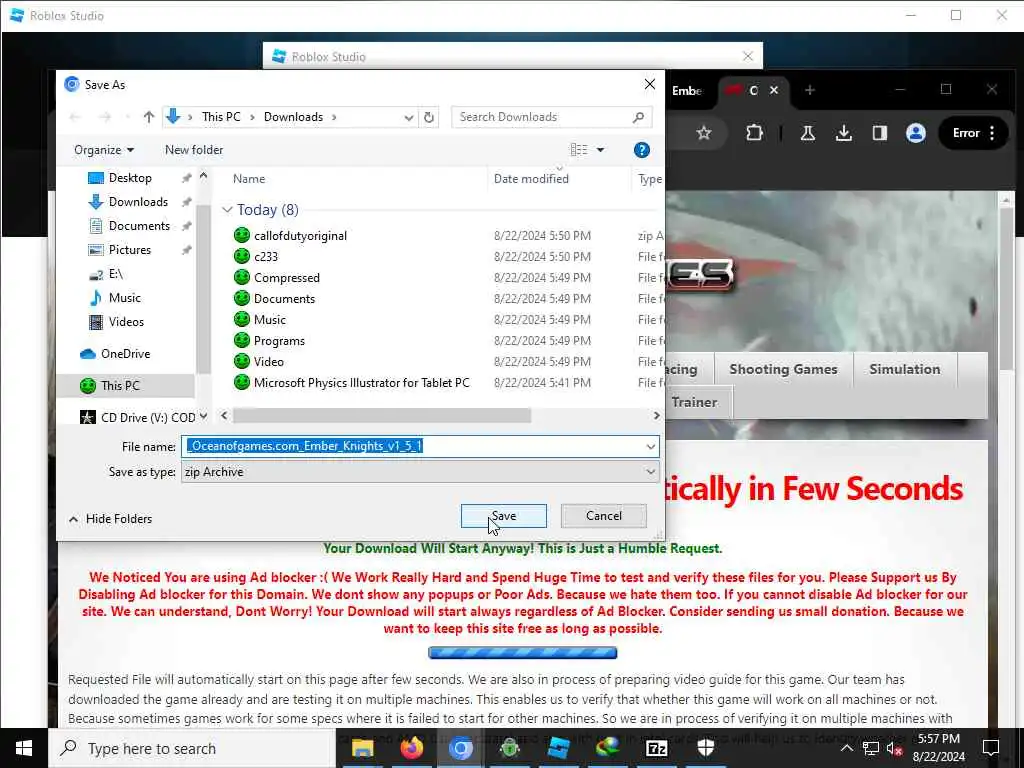Select This PC in the navigation pane
The width and height of the screenshot is (1024, 768).
(120, 385)
